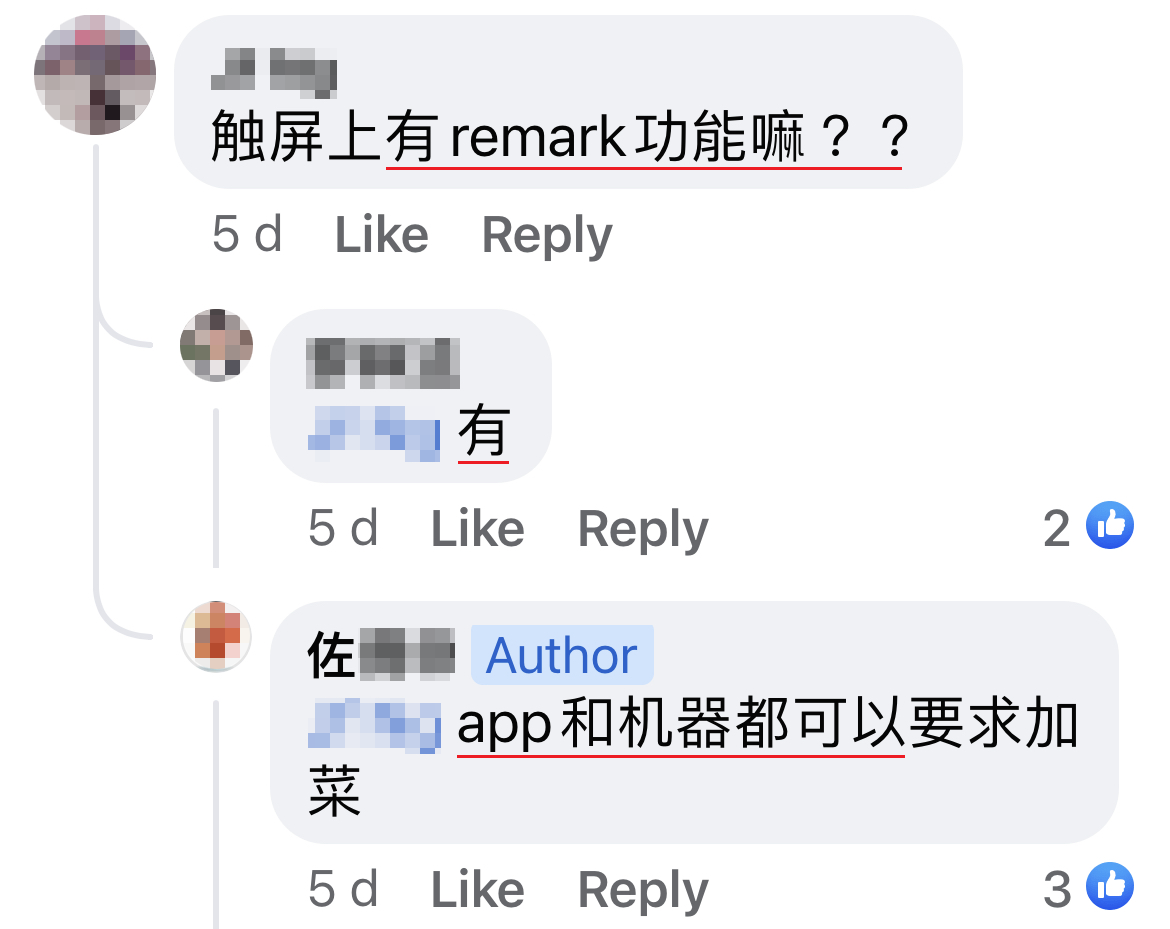Reply to the short '有' comment
This screenshot has width=1170, height=929.
pos(643,530)
